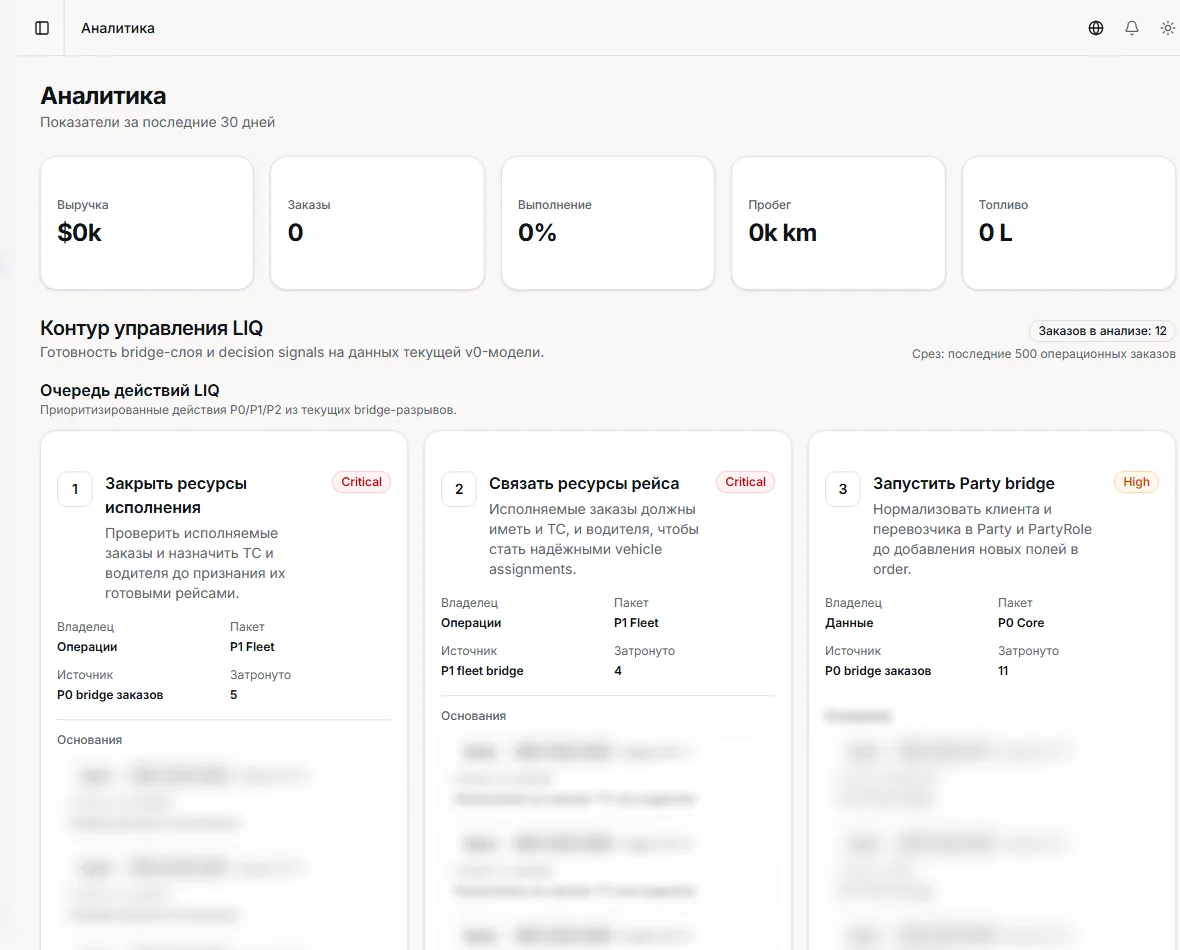Image resolution: width=1180 pixels, height=950 pixels.
Task: Select action number 1 badge
Action: [75, 489]
